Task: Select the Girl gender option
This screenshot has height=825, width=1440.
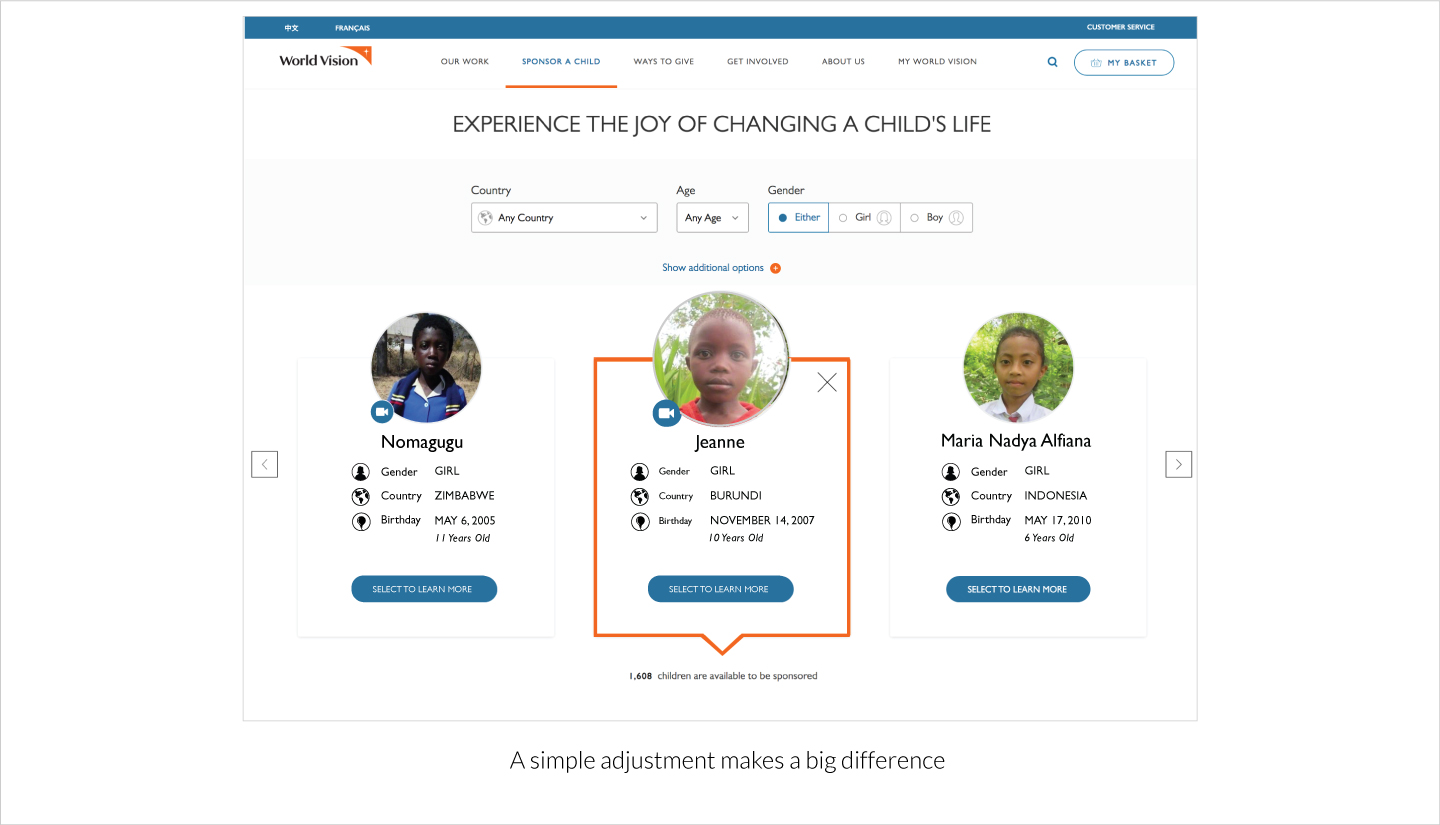Action: click(864, 218)
